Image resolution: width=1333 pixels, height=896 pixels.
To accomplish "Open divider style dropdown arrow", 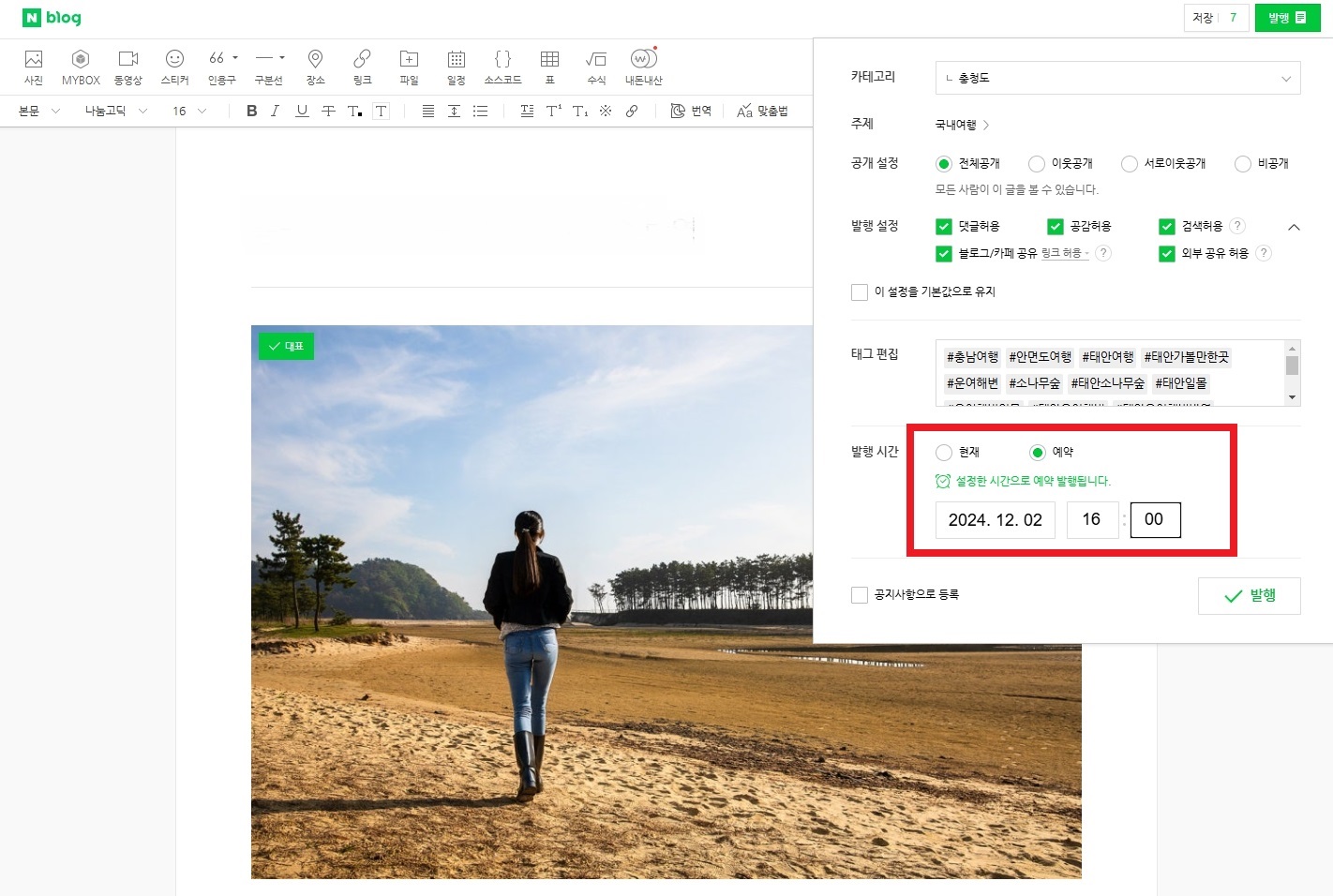I will [x=282, y=58].
